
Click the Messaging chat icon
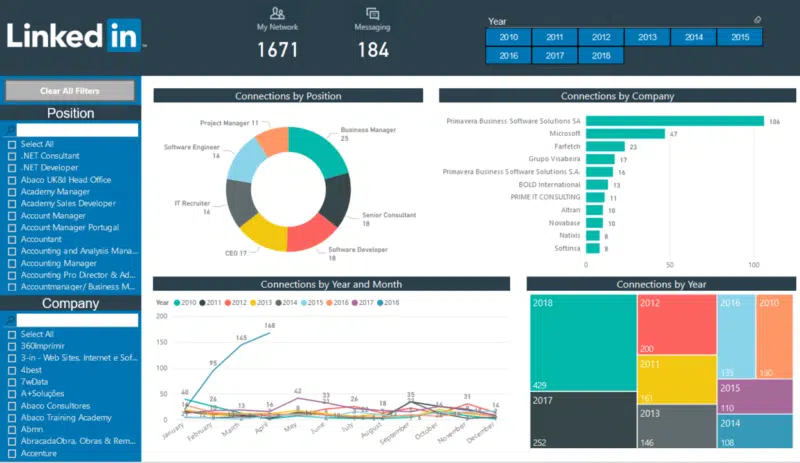coord(372,13)
